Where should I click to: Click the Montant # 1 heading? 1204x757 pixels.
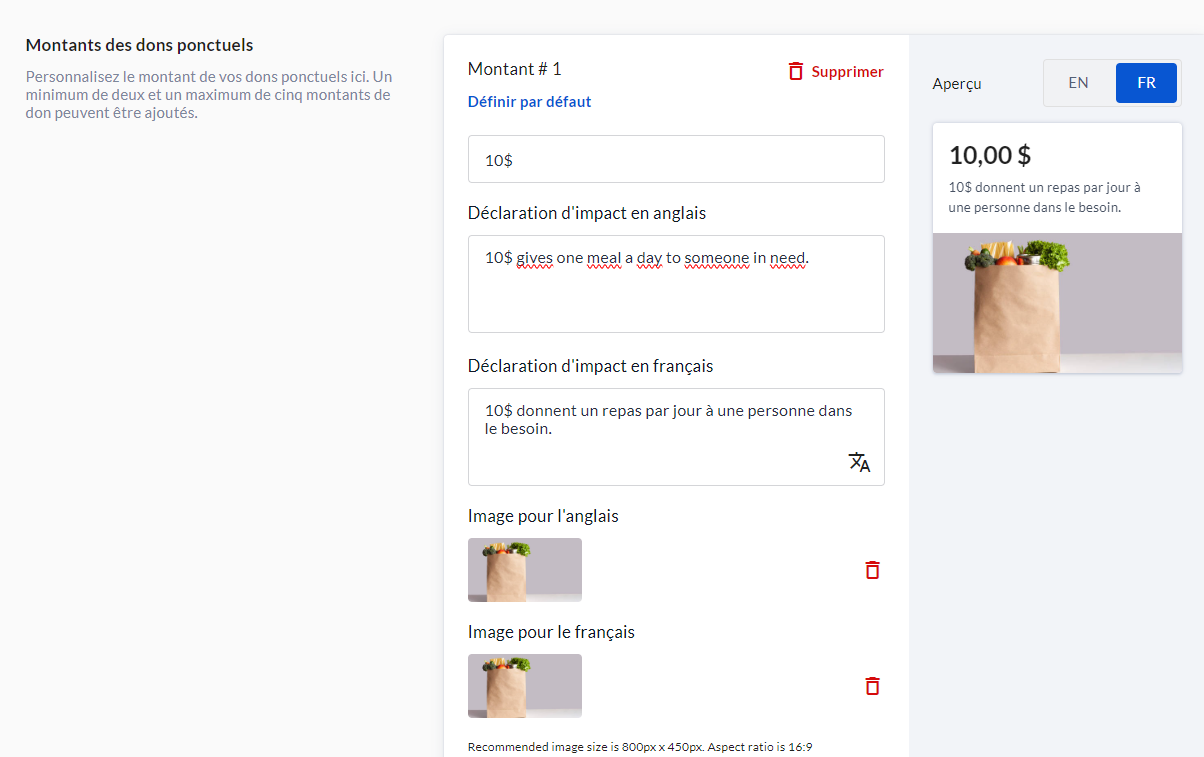click(x=514, y=69)
